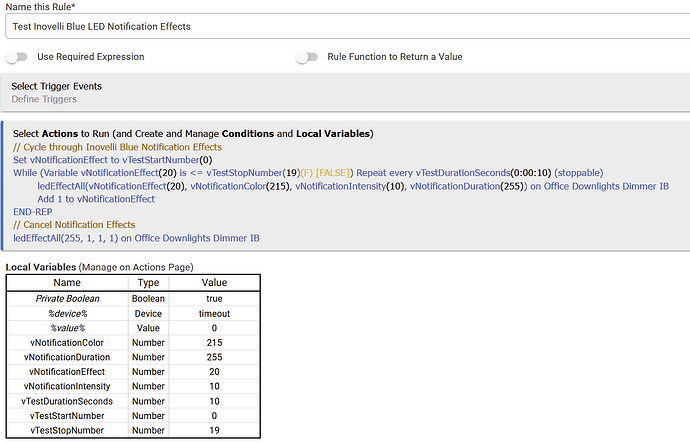Click the While variable repeat action line

click(x=308, y=173)
